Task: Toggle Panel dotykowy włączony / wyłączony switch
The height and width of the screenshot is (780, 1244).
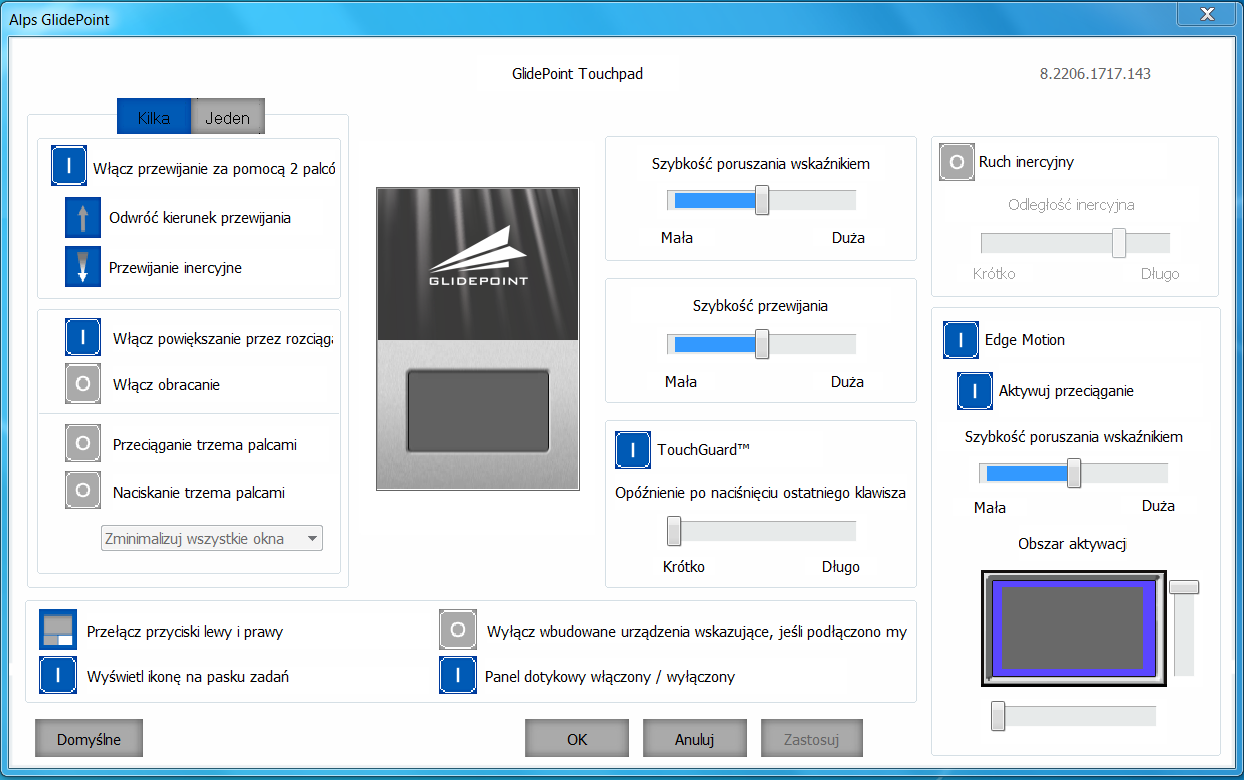Action: click(x=458, y=676)
